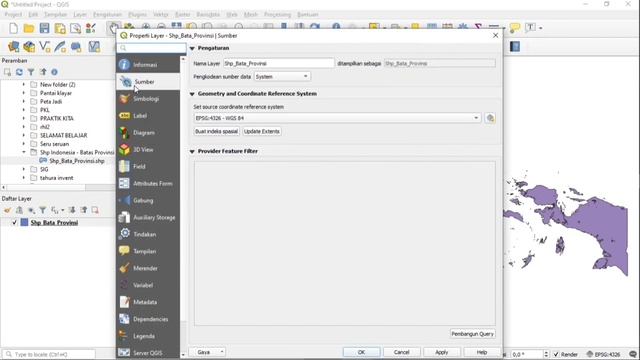Collapse the Shp Indonesia - Batas Provinsi folder
Image resolution: width=640 pixels, height=360 pixels.
[x=24, y=152]
